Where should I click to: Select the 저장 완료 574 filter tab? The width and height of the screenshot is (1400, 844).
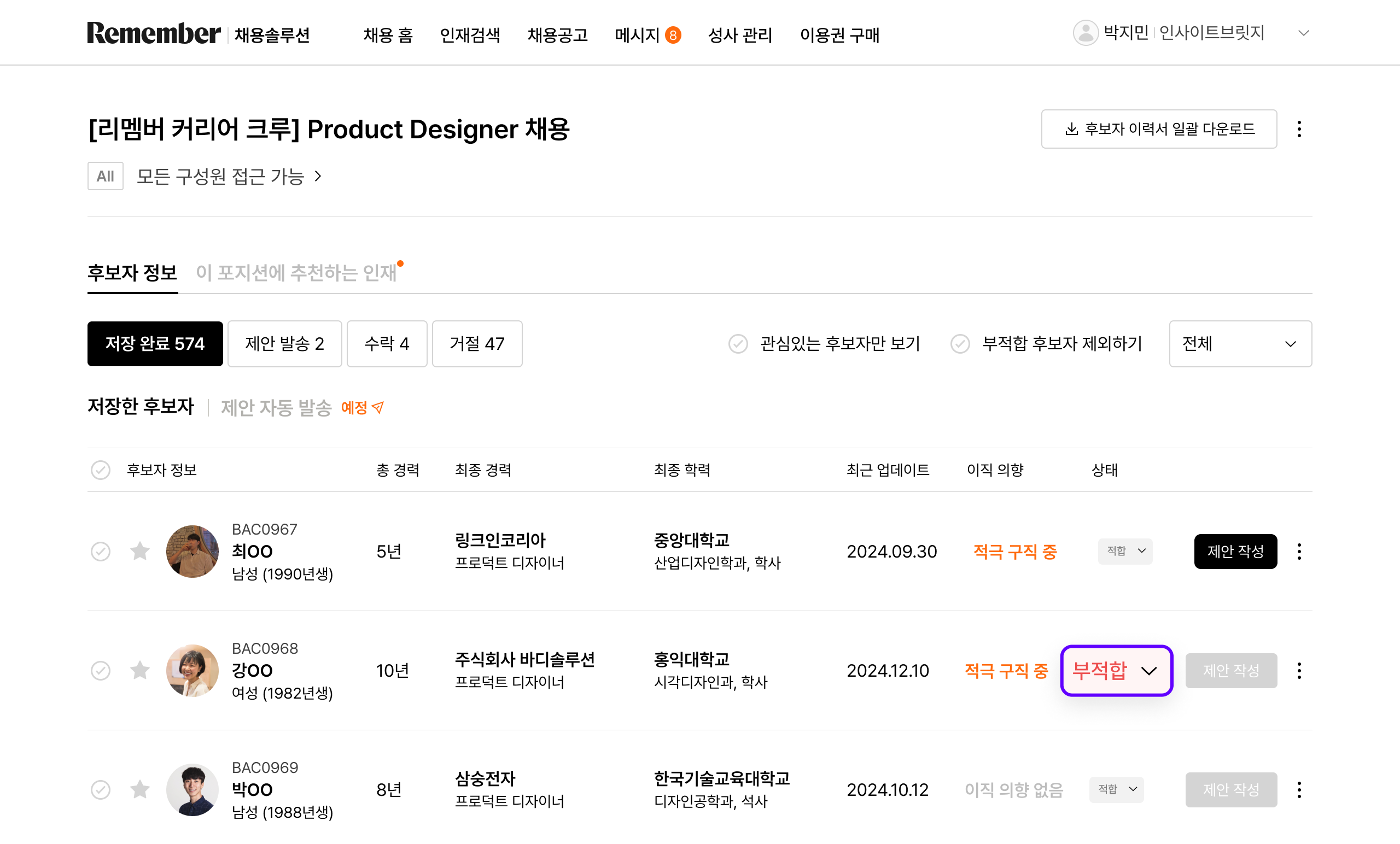point(155,344)
